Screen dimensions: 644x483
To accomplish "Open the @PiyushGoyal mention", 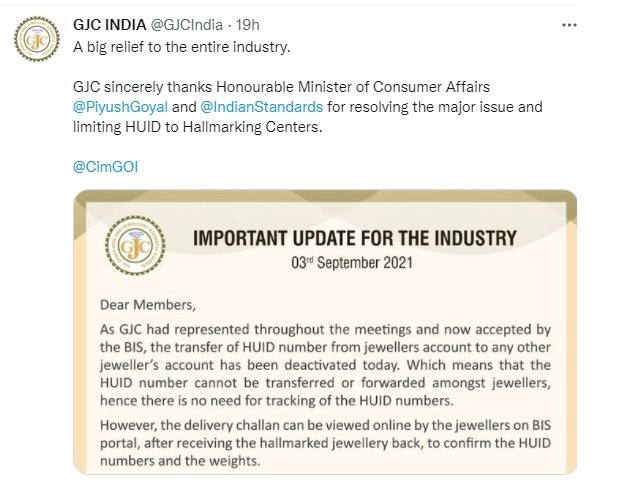I will [x=120, y=107].
